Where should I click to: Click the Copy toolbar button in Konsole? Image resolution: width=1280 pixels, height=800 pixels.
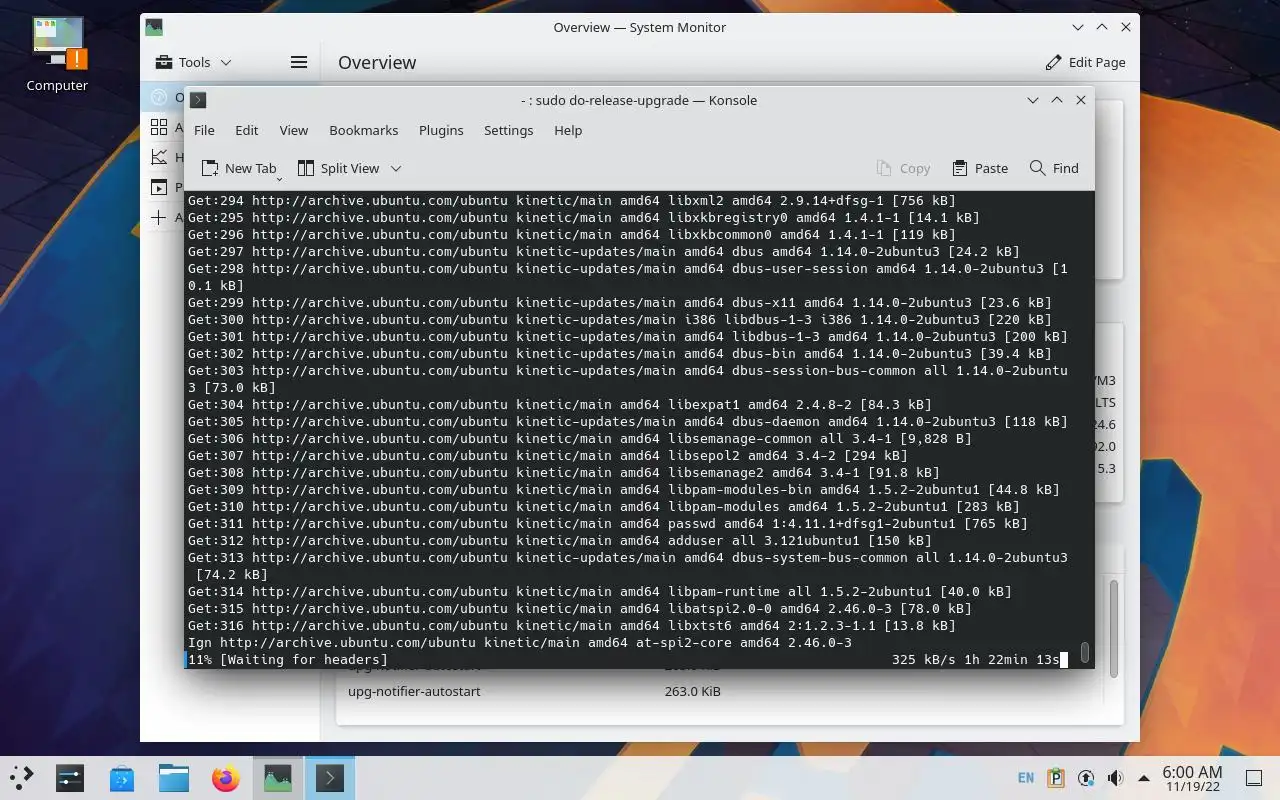coord(903,168)
